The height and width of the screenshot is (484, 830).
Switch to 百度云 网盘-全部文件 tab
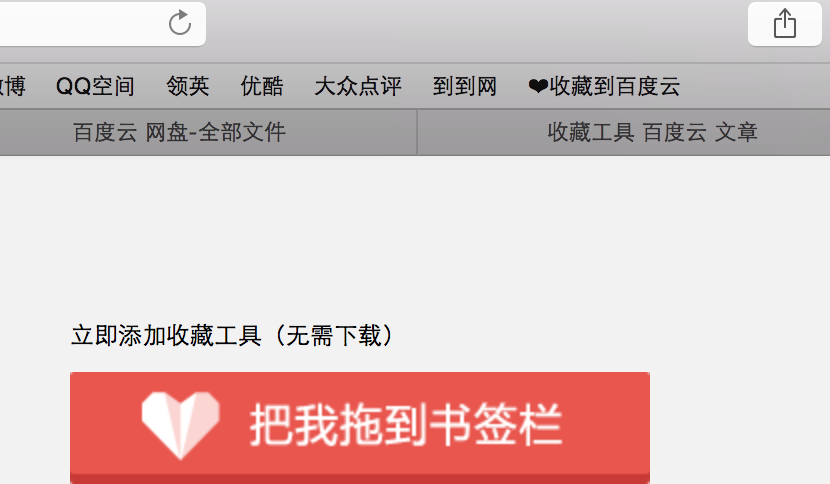click(x=209, y=132)
